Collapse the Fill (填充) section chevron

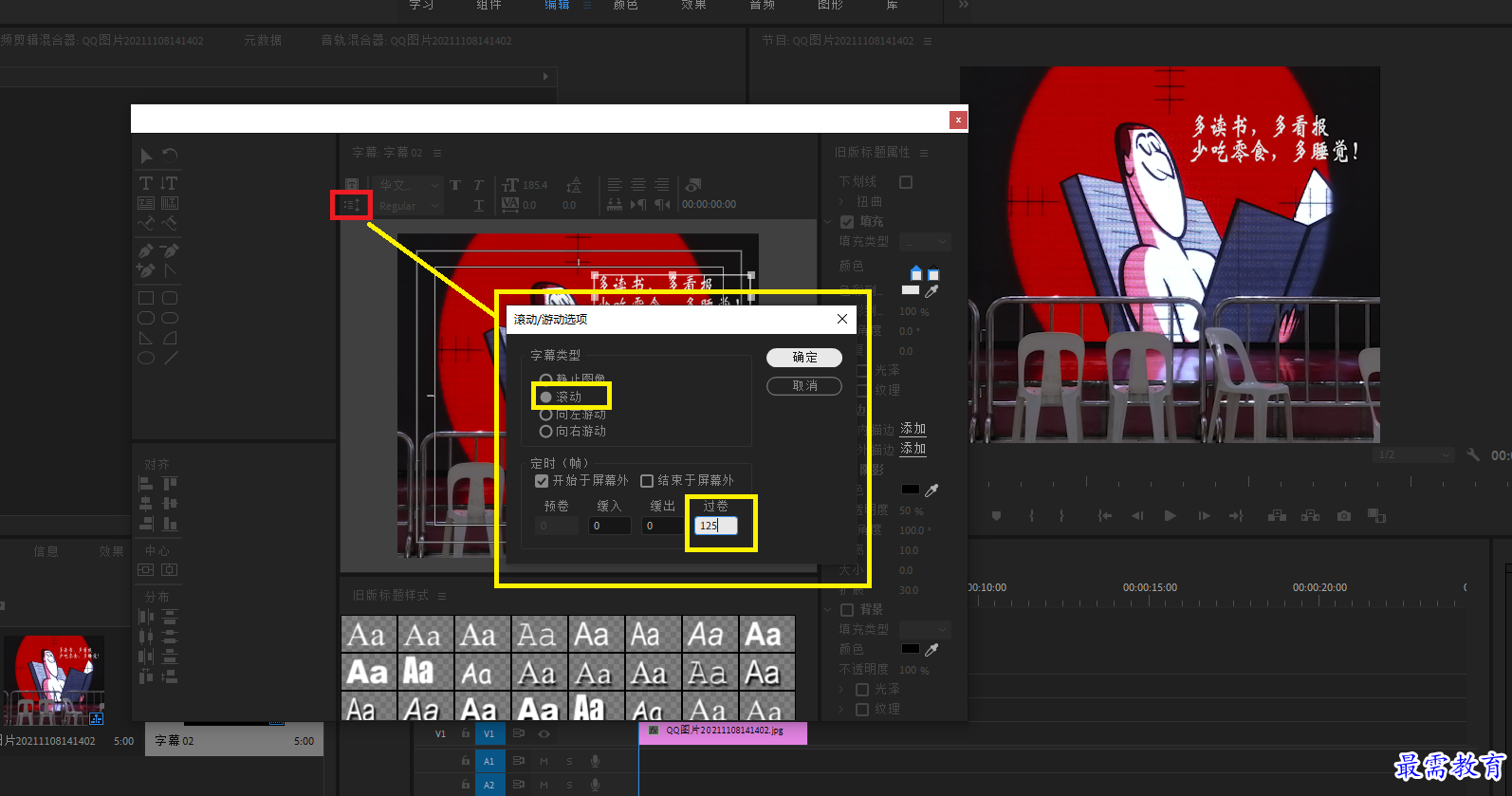[827, 222]
